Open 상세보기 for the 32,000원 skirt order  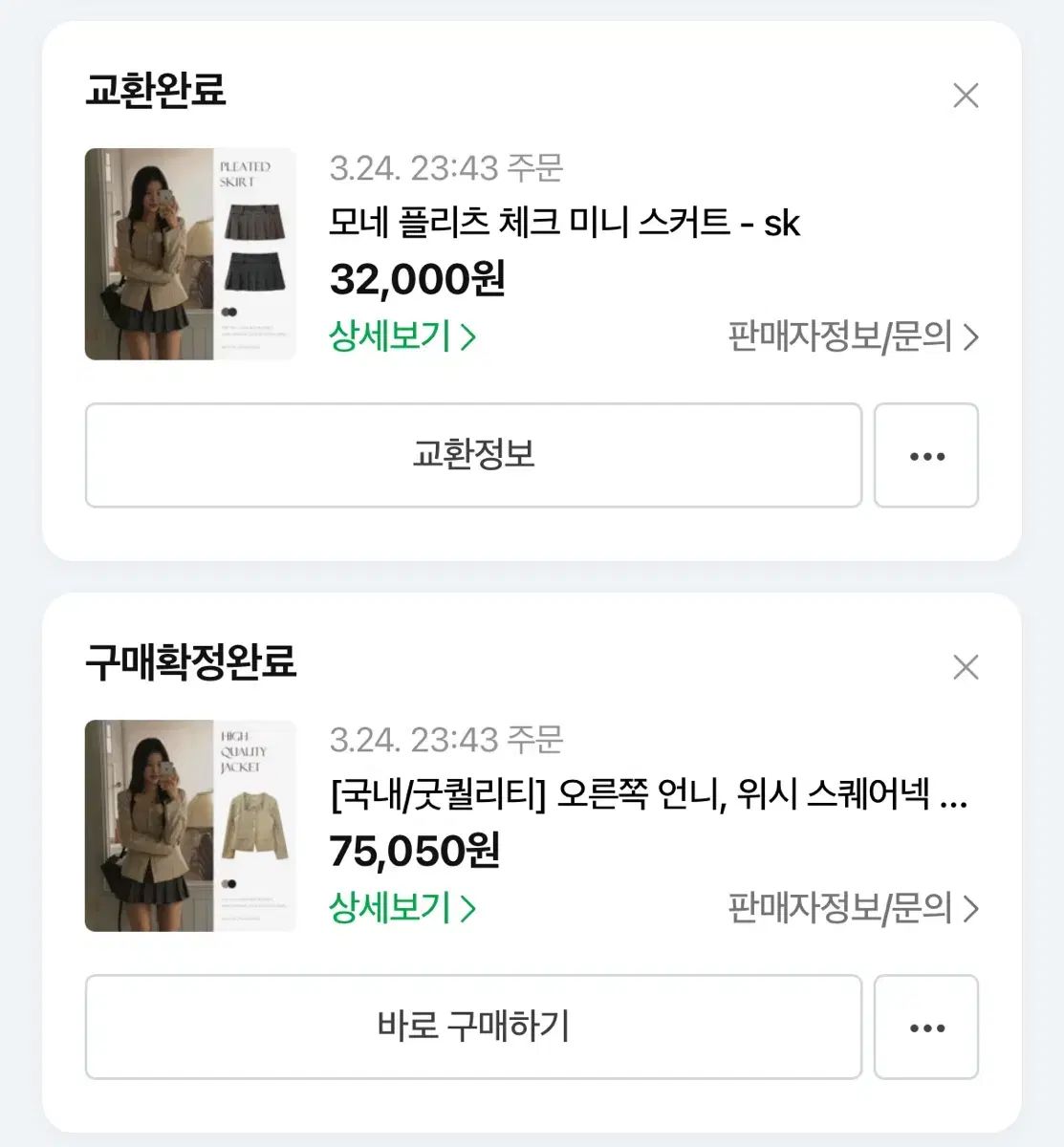point(402,336)
